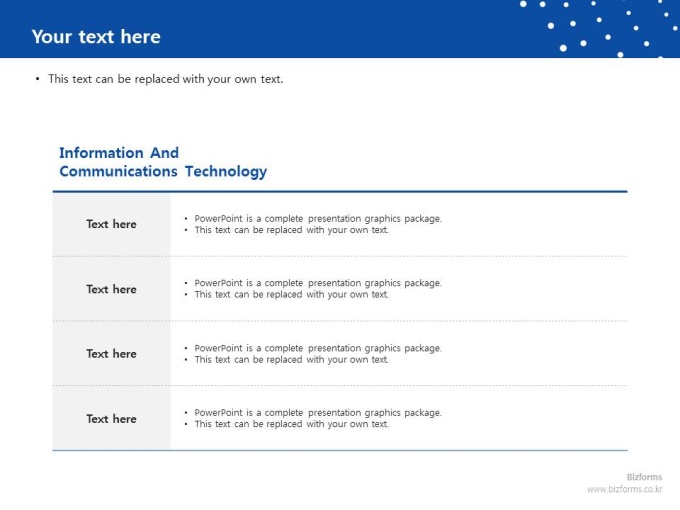This screenshot has width=680, height=510.
Task: Select the fourth 'Text here' label cell
Action: tap(111, 418)
